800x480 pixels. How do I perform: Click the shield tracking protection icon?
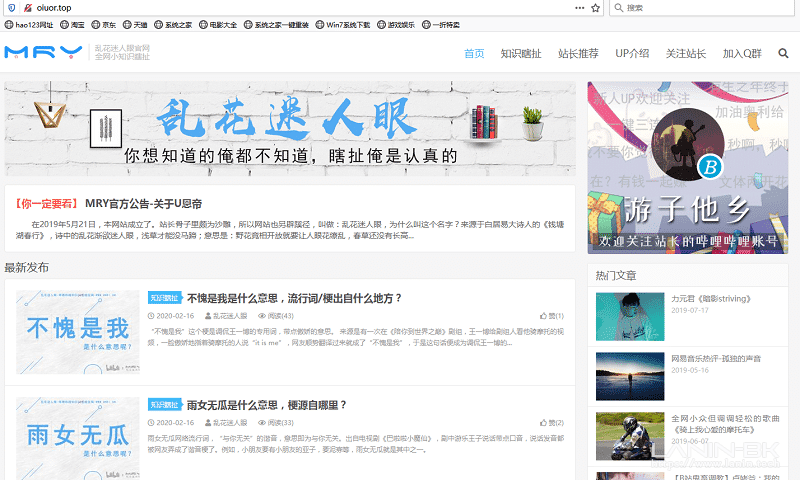point(12,8)
